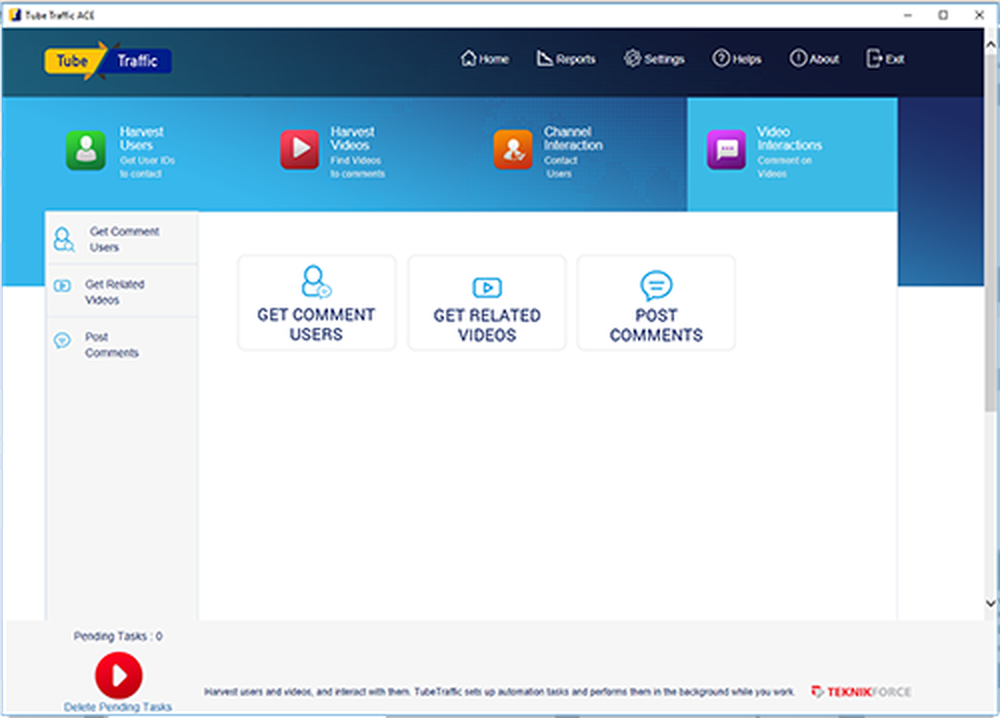Click the Delete Pending Tasks link
The image size is (1000, 718).
point(118,707)
